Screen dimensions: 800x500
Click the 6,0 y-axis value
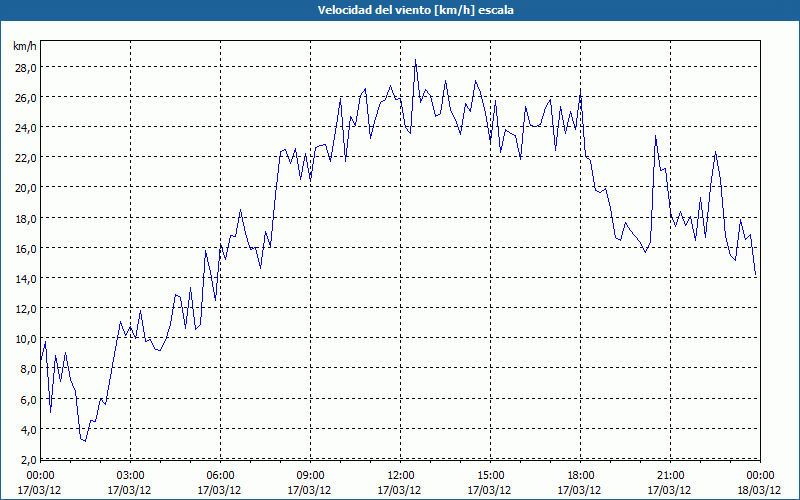(x=28, y=399)
